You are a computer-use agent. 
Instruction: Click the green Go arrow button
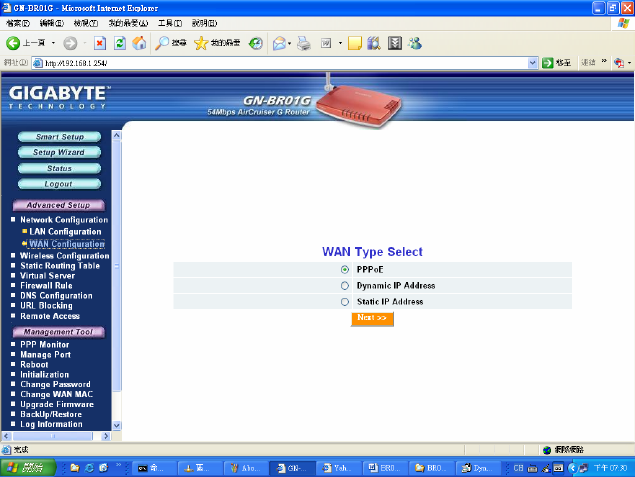point(548,63)
